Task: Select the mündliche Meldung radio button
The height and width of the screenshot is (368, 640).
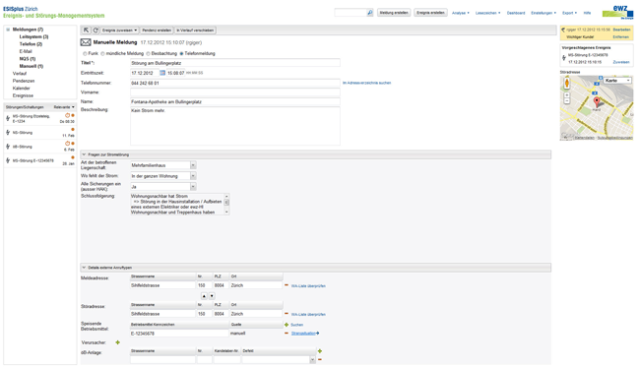Action: [x=103, y=53]
